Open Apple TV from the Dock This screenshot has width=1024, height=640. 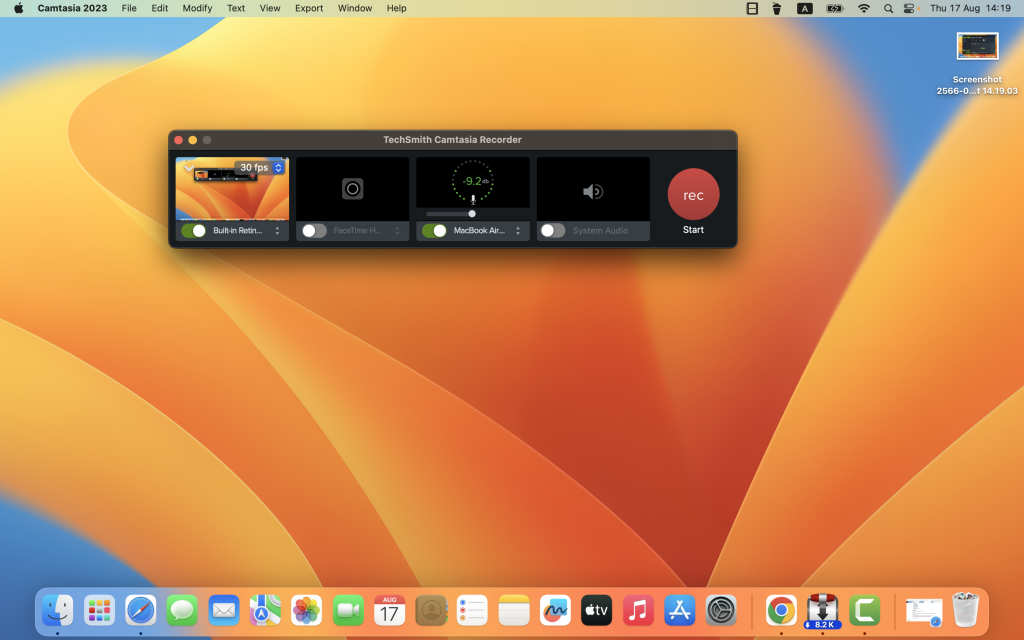[596, 611]
